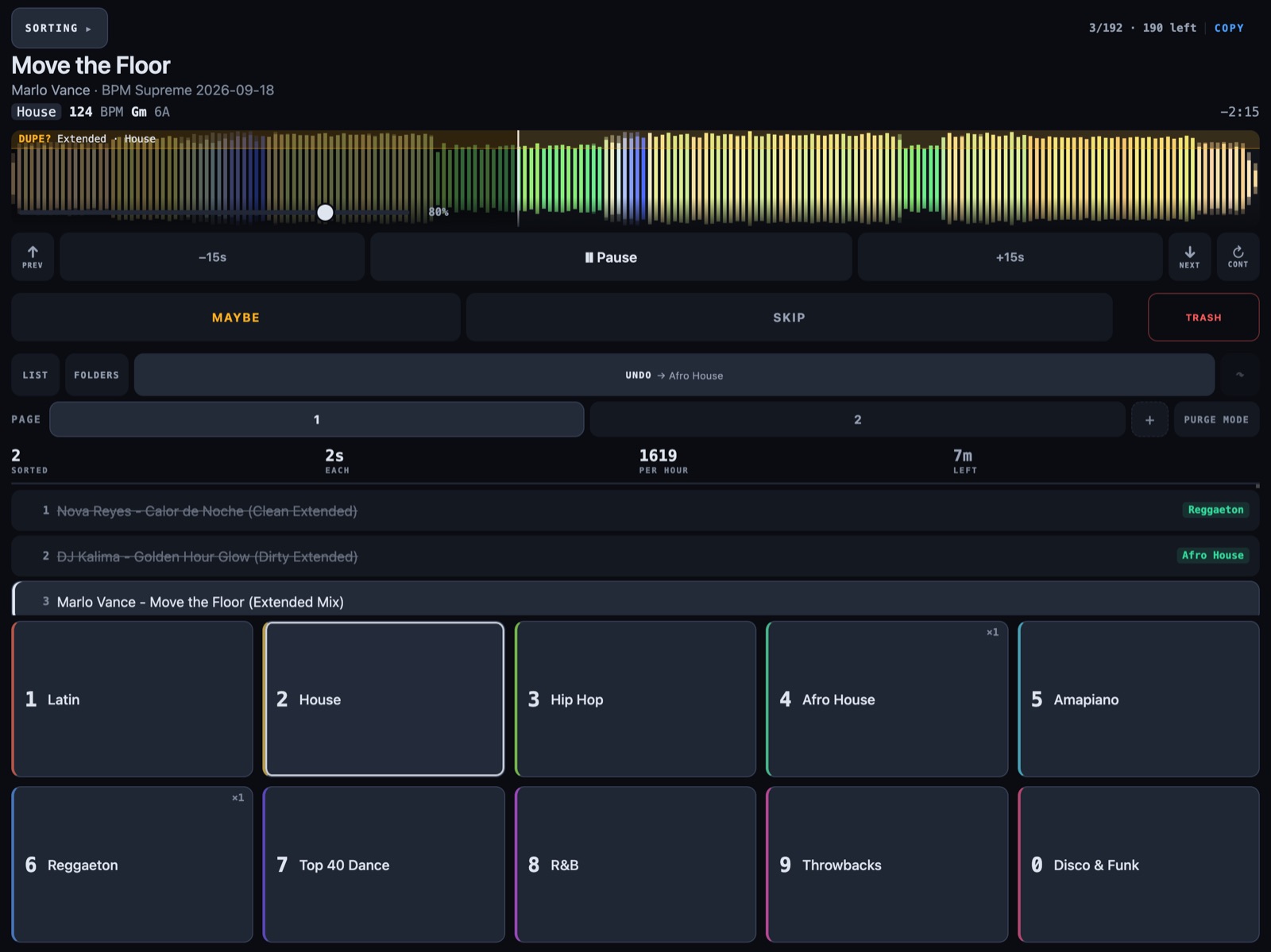
Task: Go to previous track with PREV arrow
Action: pyautogui.click(x=33, y=256)
